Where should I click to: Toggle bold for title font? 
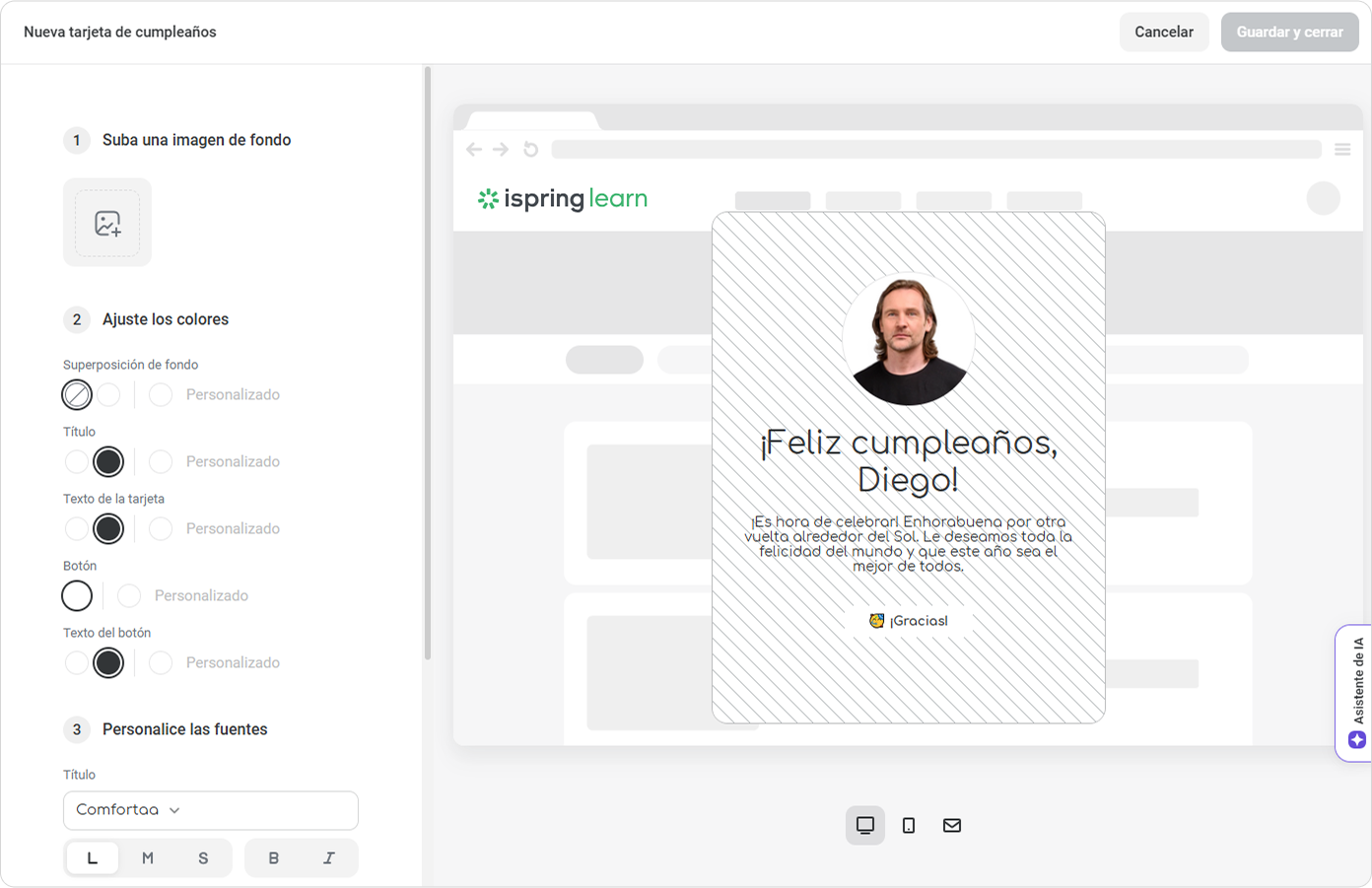(274, 858)
